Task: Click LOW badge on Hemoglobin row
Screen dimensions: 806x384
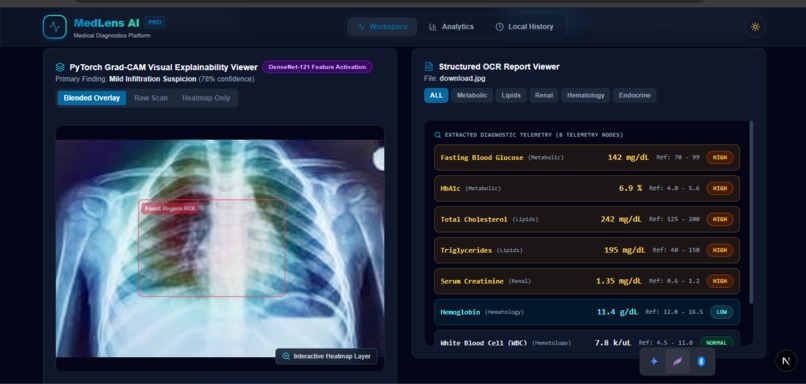Action: (722, 312)
